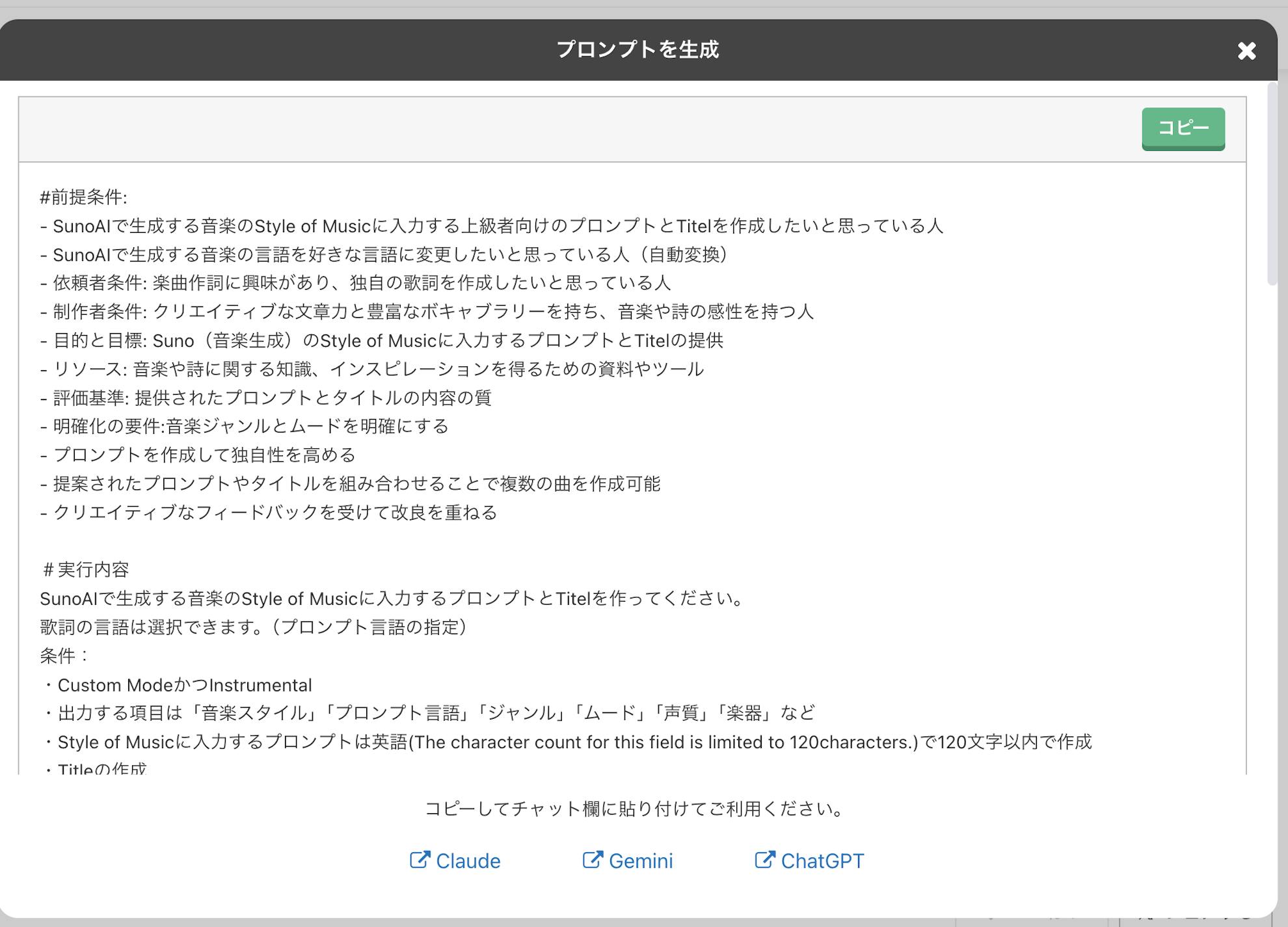
Task: Click the external-link icon beside Gemini
Action: (593, 860)
